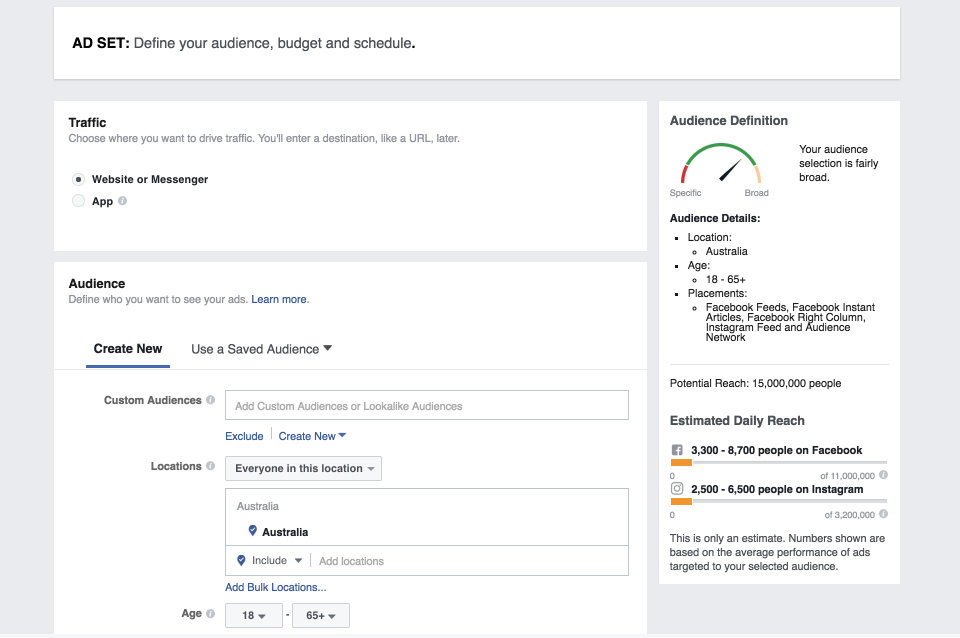Screen dimensions: 960x638
Task: Click the Instagram daily reach progress bar
Action: tap(779, 501)
